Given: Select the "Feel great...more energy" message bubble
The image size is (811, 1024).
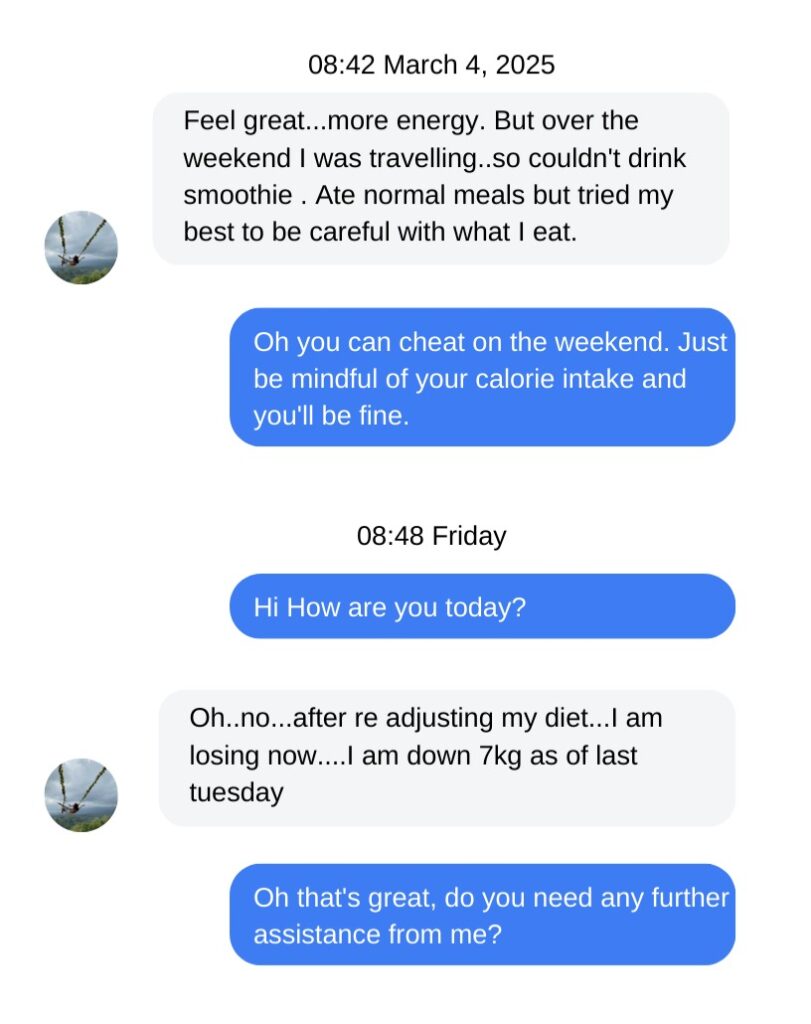Looking at the screenshot, I should (440, 178).
